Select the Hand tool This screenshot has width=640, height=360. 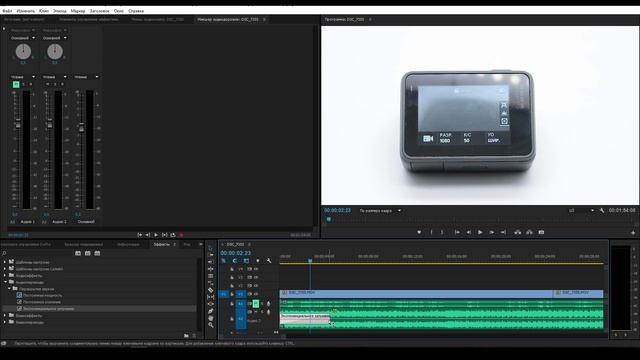(x=211, y=318)
